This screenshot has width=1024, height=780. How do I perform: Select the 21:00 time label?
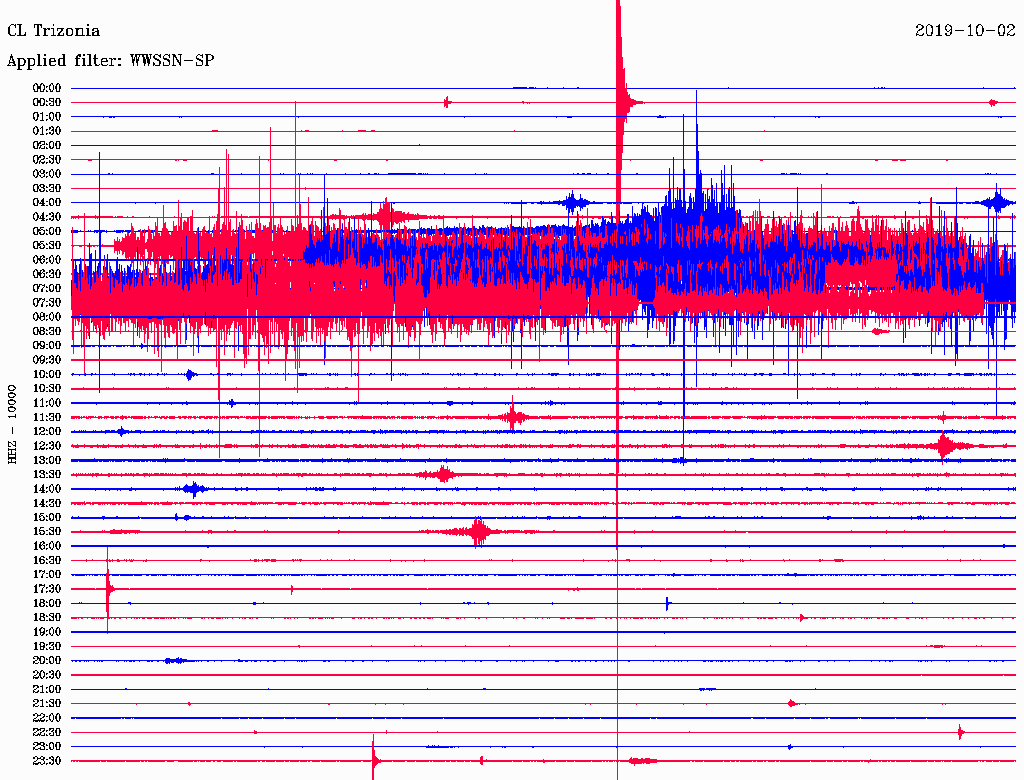pyautogui.click(x=47, y=690)
